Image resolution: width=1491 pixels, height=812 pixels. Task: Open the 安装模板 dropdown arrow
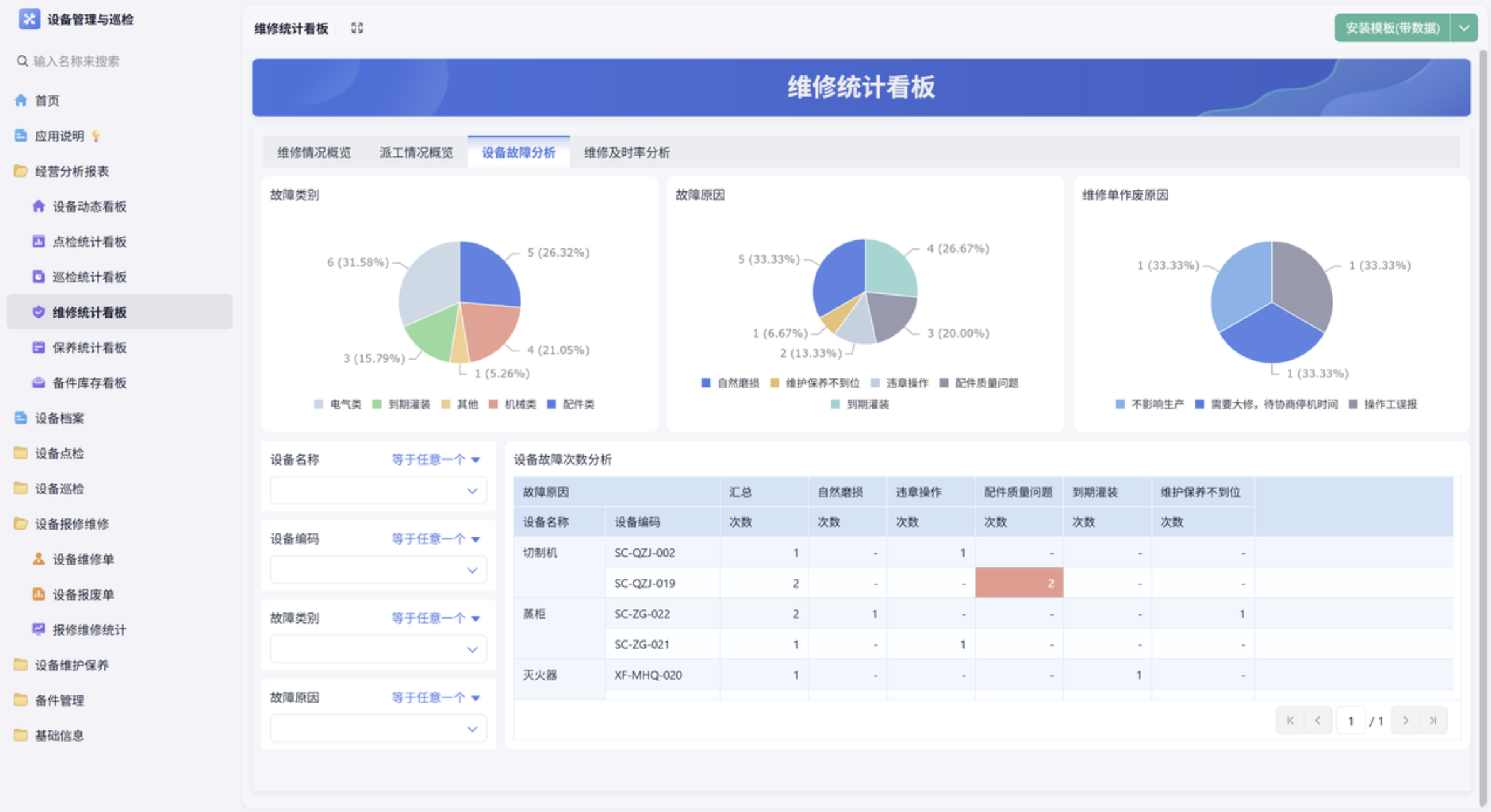1464,28
